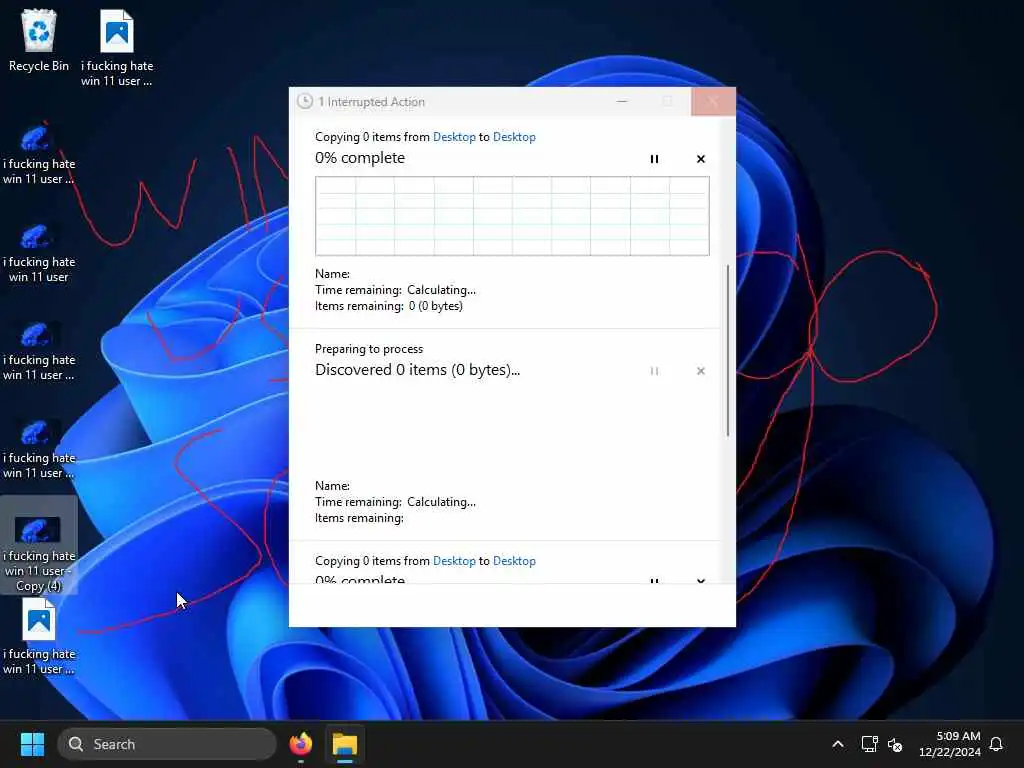Open File Explorer from the taskbar
This screenshot has height=768, width=1024.
tap(345, 744)
